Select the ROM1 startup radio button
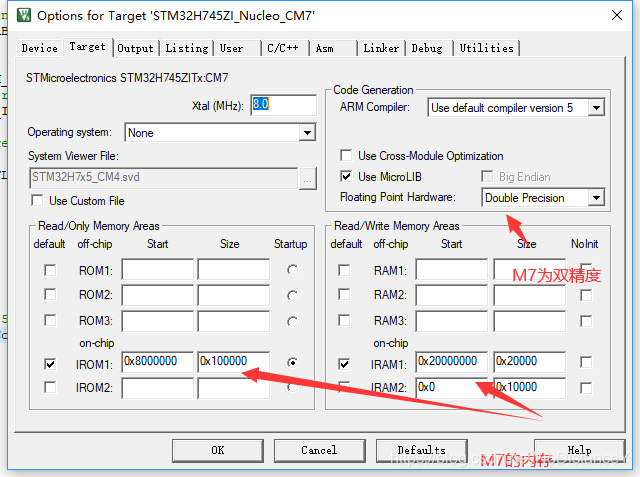This screenshot has height=477, width=640. point(291,270)
